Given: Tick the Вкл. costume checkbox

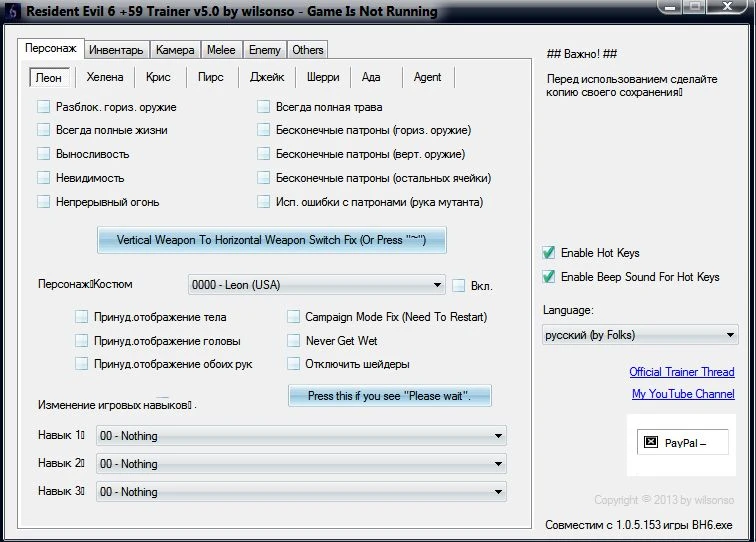Looking at the screenshot, I should tap(459, 285).
